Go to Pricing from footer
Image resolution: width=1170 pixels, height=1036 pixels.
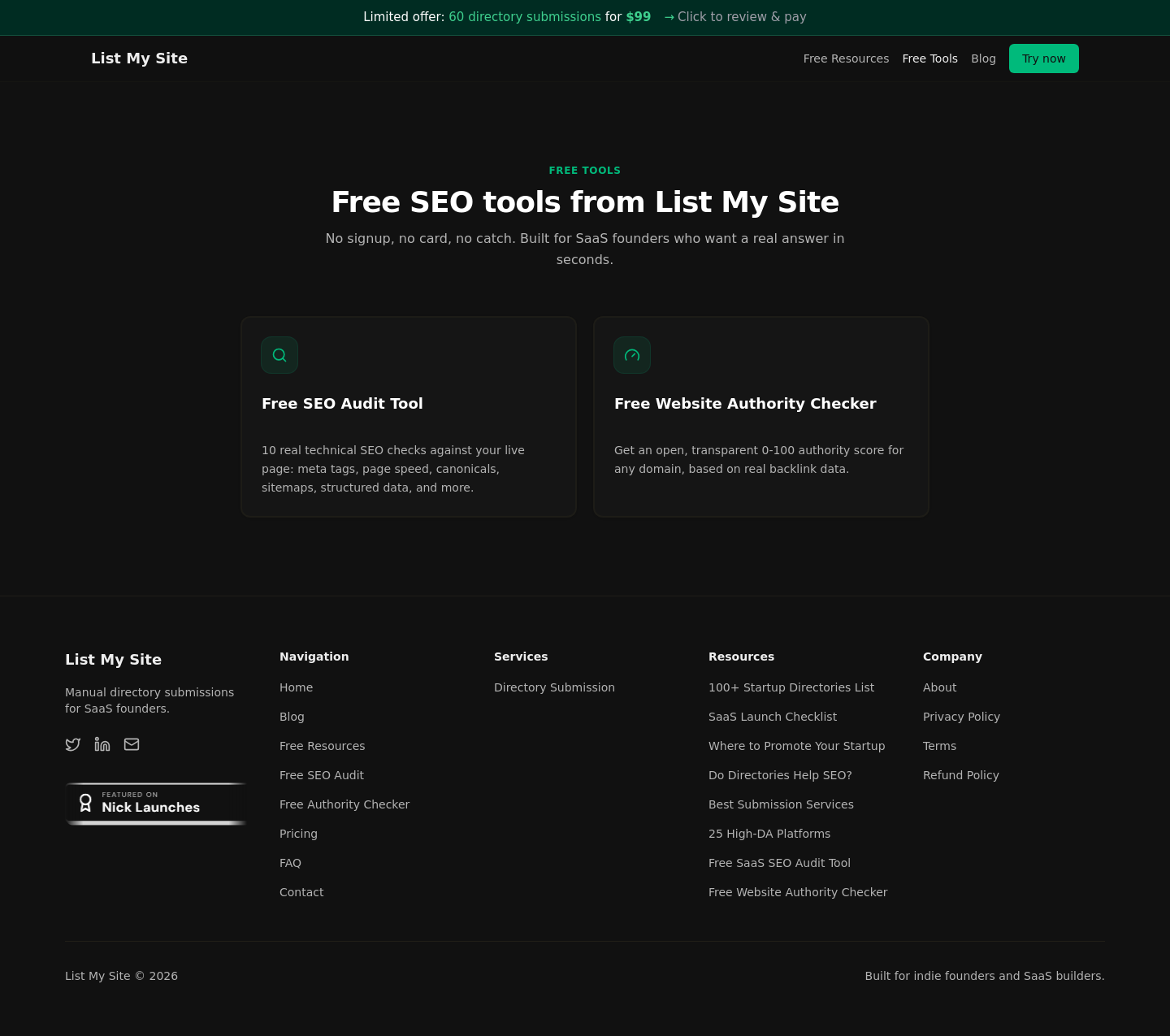(x=298, y=834)
